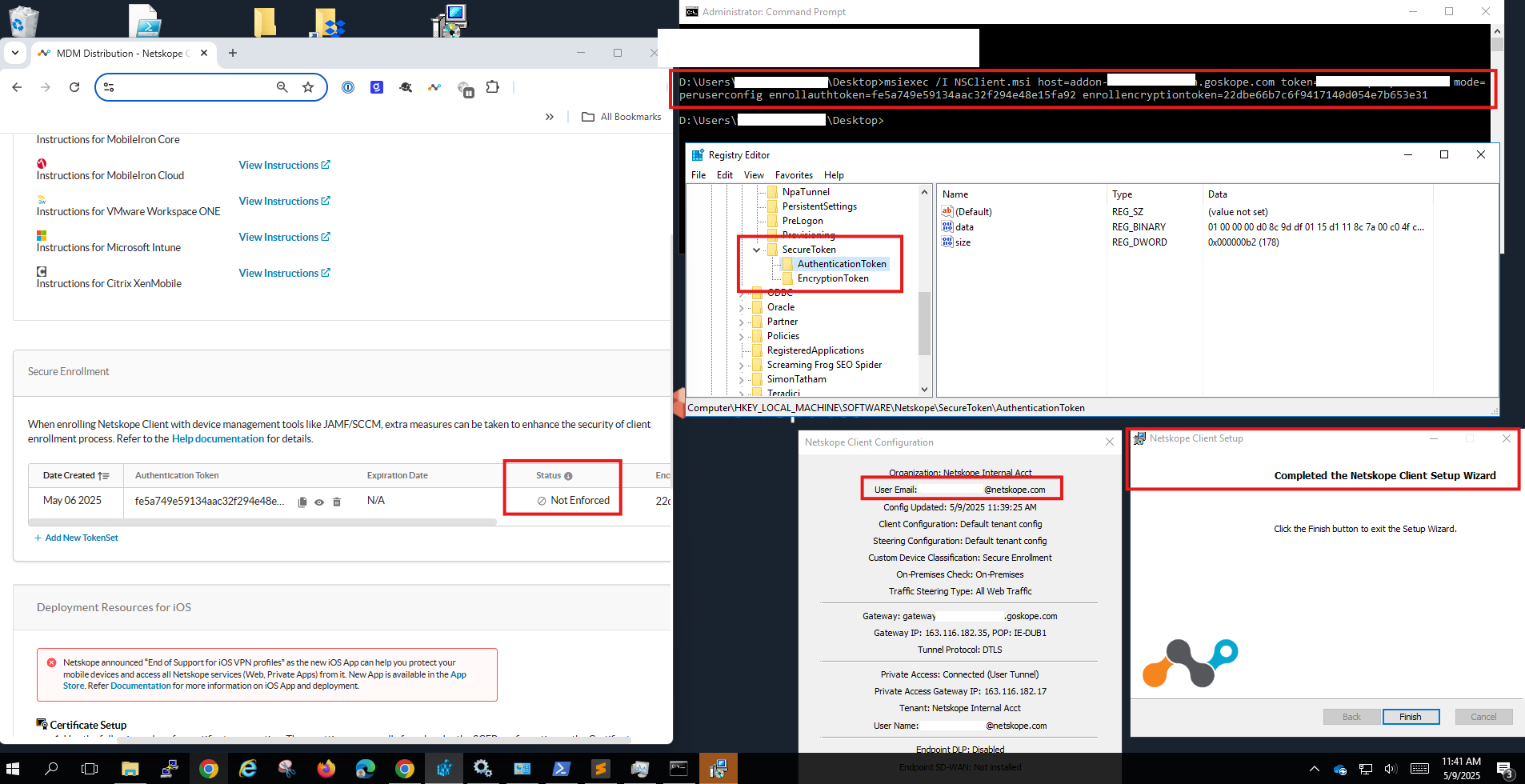Open site information in the Chrome address bar

pyautogui.click(x=109, y=87)
